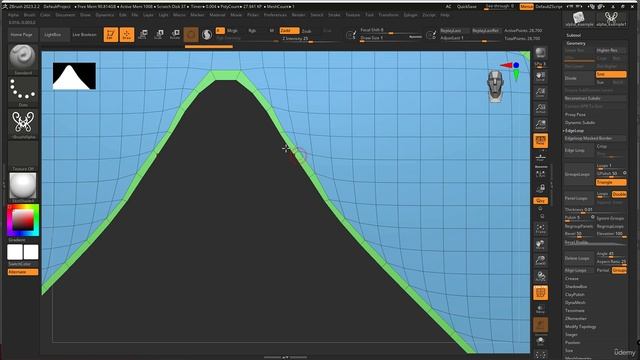Open the Brush menu
This screenshot has height=360, width=640.
tap(30, 15)
